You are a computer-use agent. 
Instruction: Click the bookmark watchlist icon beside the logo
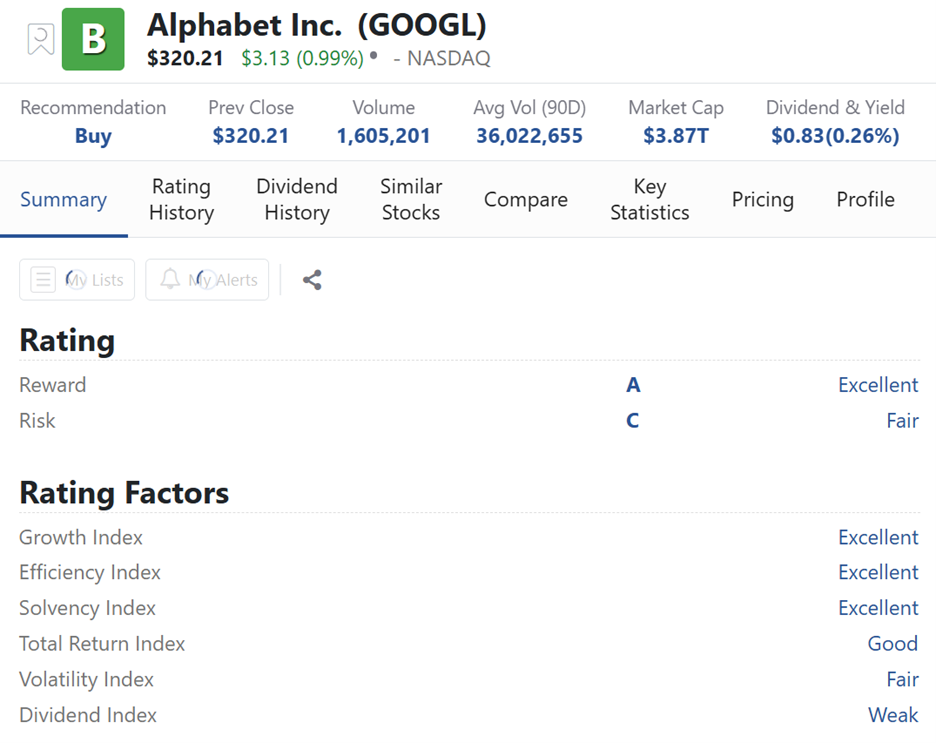(x=40, y=39)
